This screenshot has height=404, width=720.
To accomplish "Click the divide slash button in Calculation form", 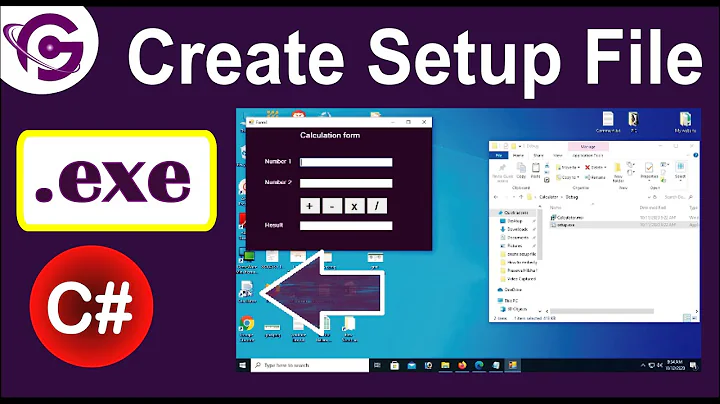I will pos(377,206).
